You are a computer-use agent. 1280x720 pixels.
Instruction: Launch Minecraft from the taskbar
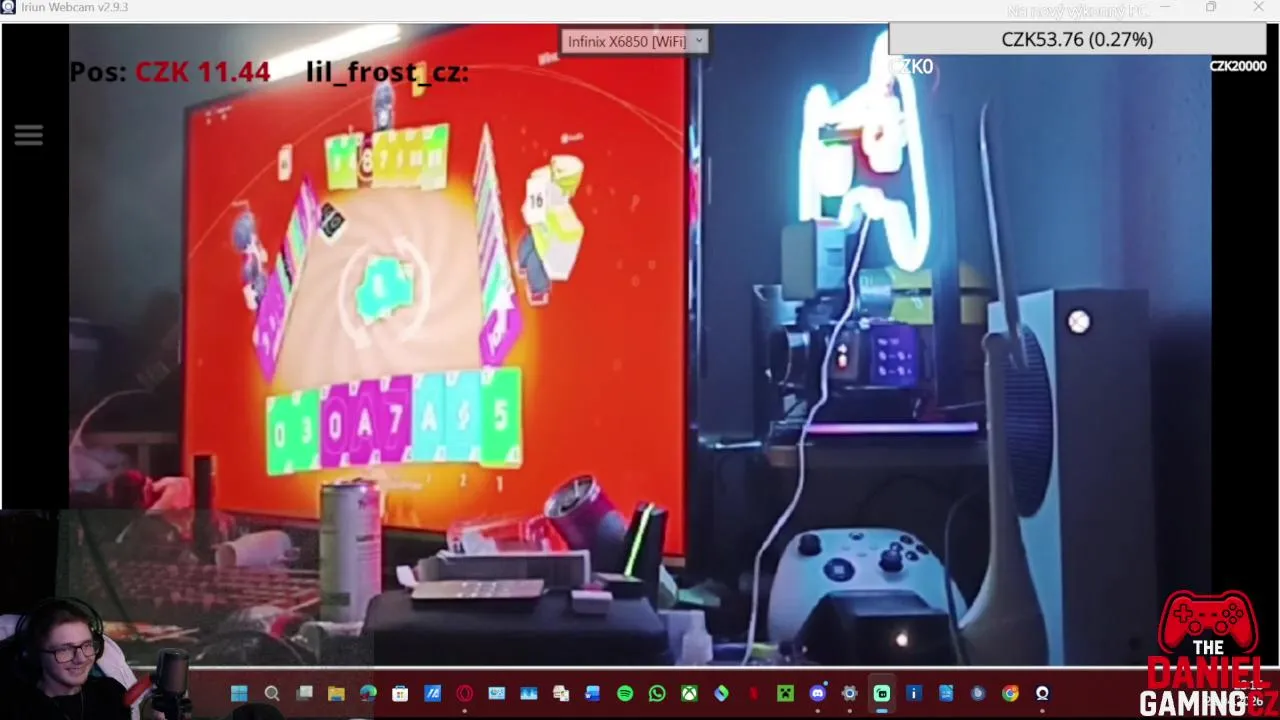[785, 693]
